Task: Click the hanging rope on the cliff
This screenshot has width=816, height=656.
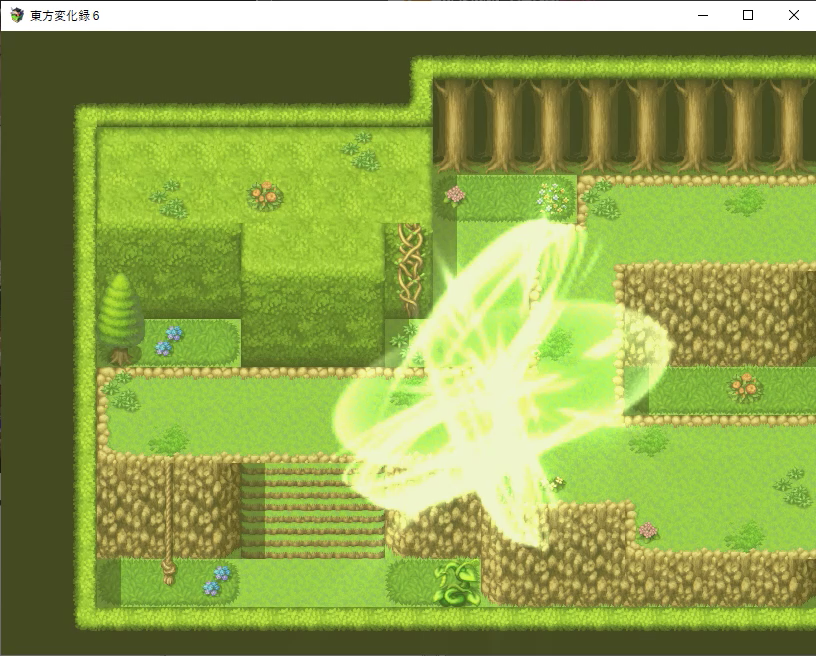Action: point(169,520)
